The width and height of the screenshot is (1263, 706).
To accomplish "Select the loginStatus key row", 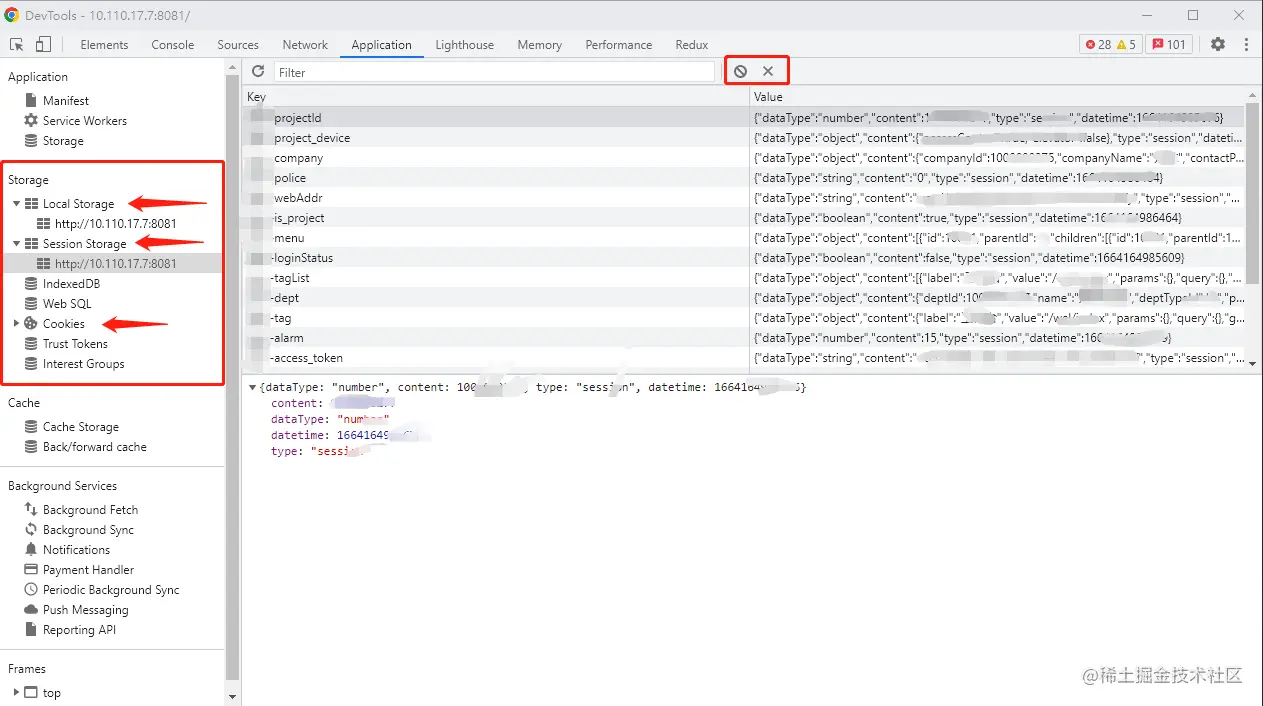I will (x=744, y=258).
